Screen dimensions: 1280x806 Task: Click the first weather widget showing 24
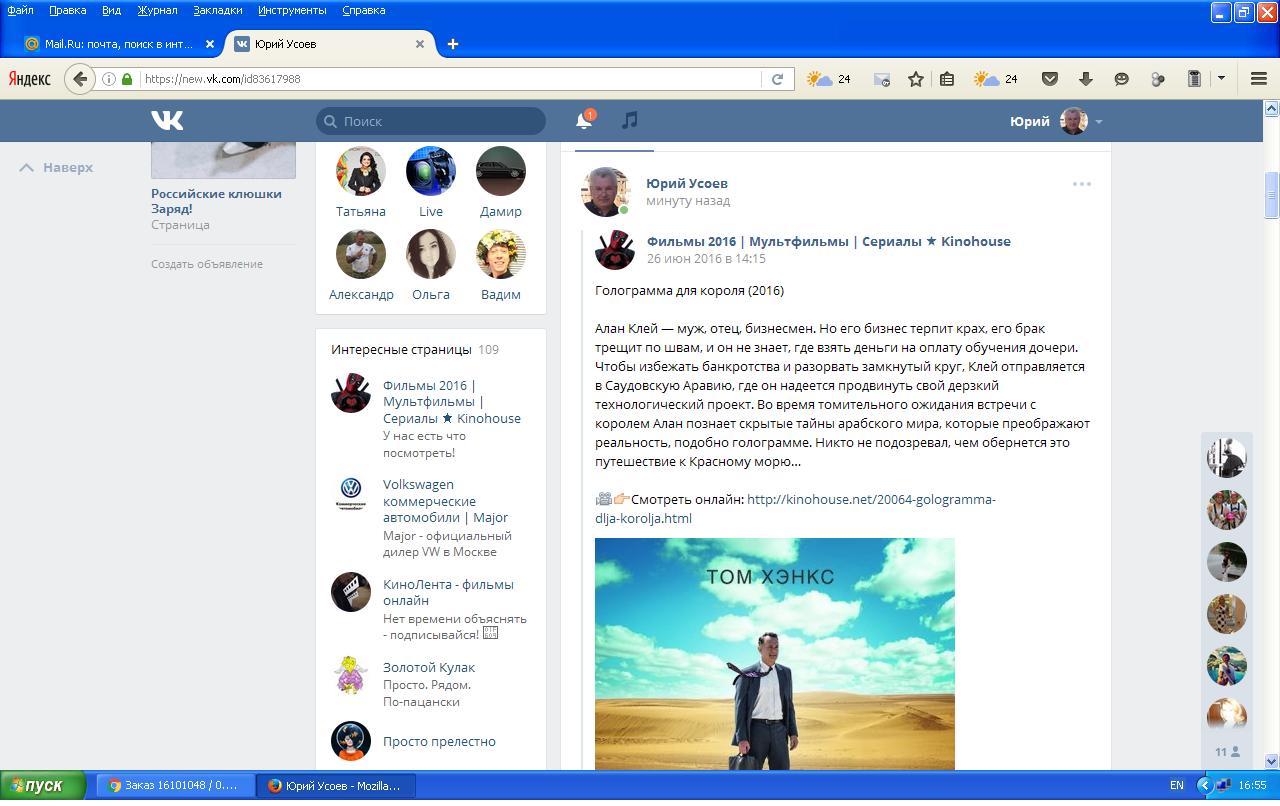(829, 79)
